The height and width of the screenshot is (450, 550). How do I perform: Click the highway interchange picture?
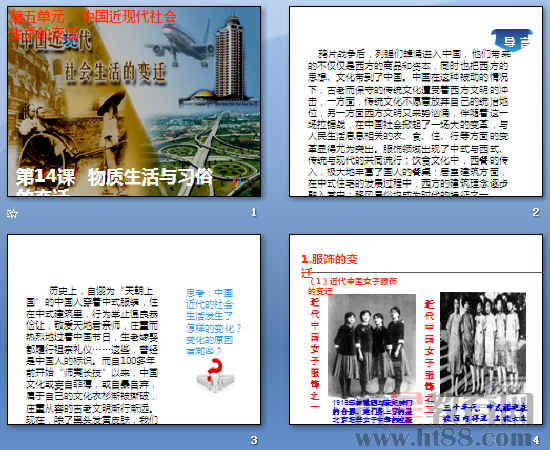pyautogui.click(x=205, y=151)
